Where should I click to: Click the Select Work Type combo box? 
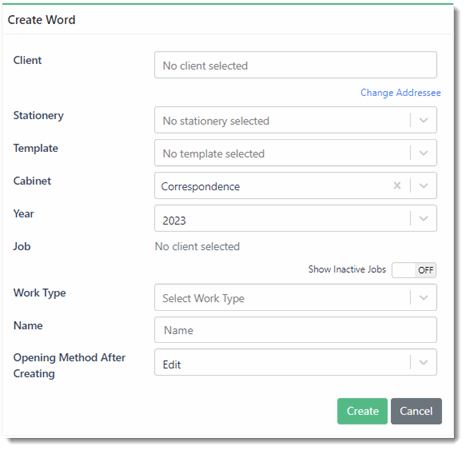[x=295, y=298]
